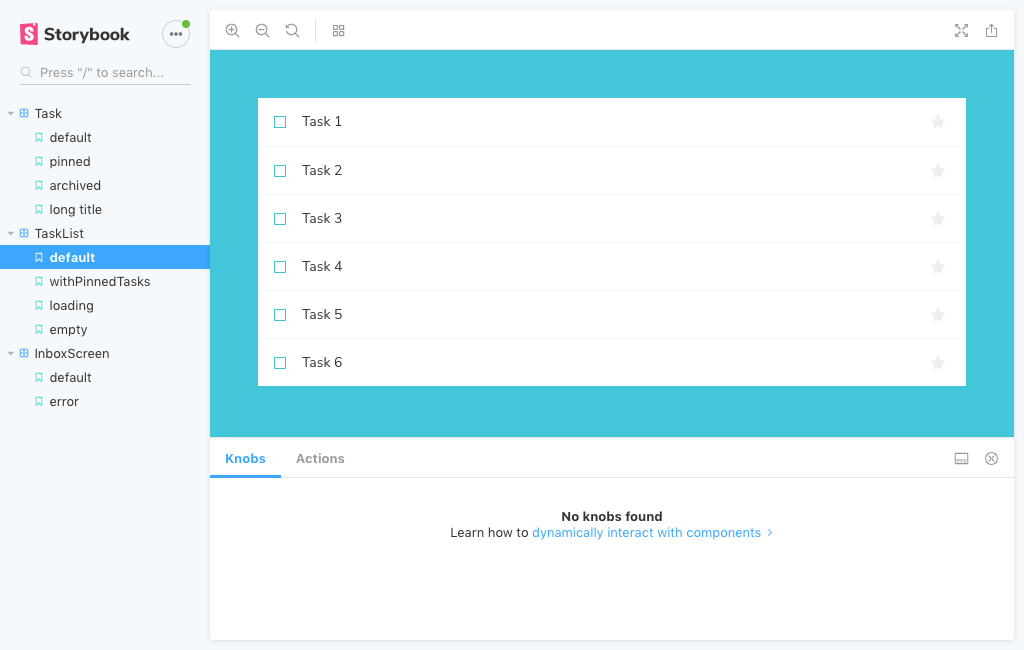This screenshot has width=1024, height=650.
Task: Pin Task 6 with its star
Action: (x=938, y=363)
